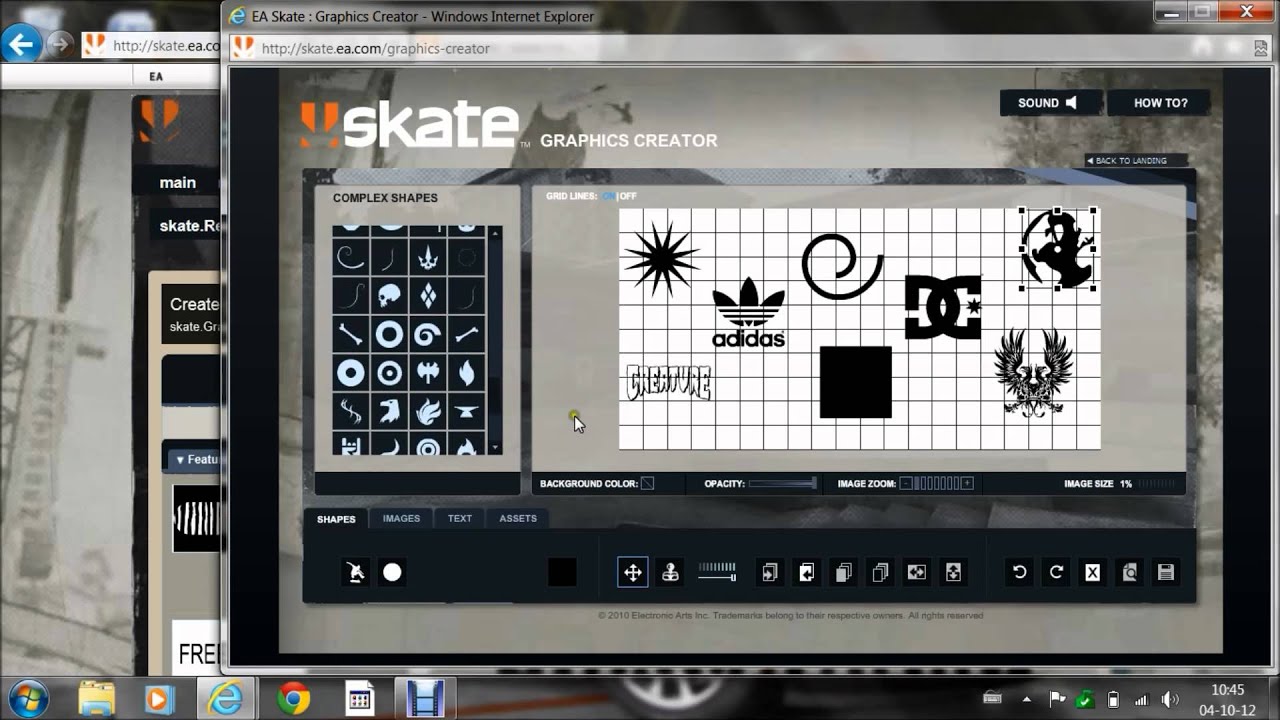Open taskbar clock showing 10:45
Viewport: 1280px width, 720px height.
click(1227, 698)
